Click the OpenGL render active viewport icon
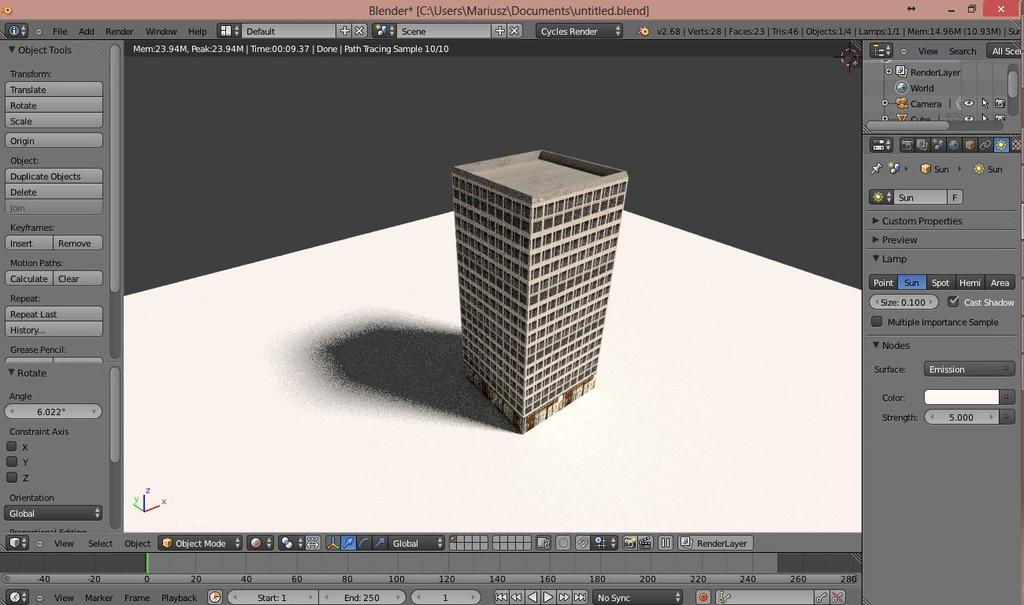This screenshot has height=605, width=1024. (630, 543)
